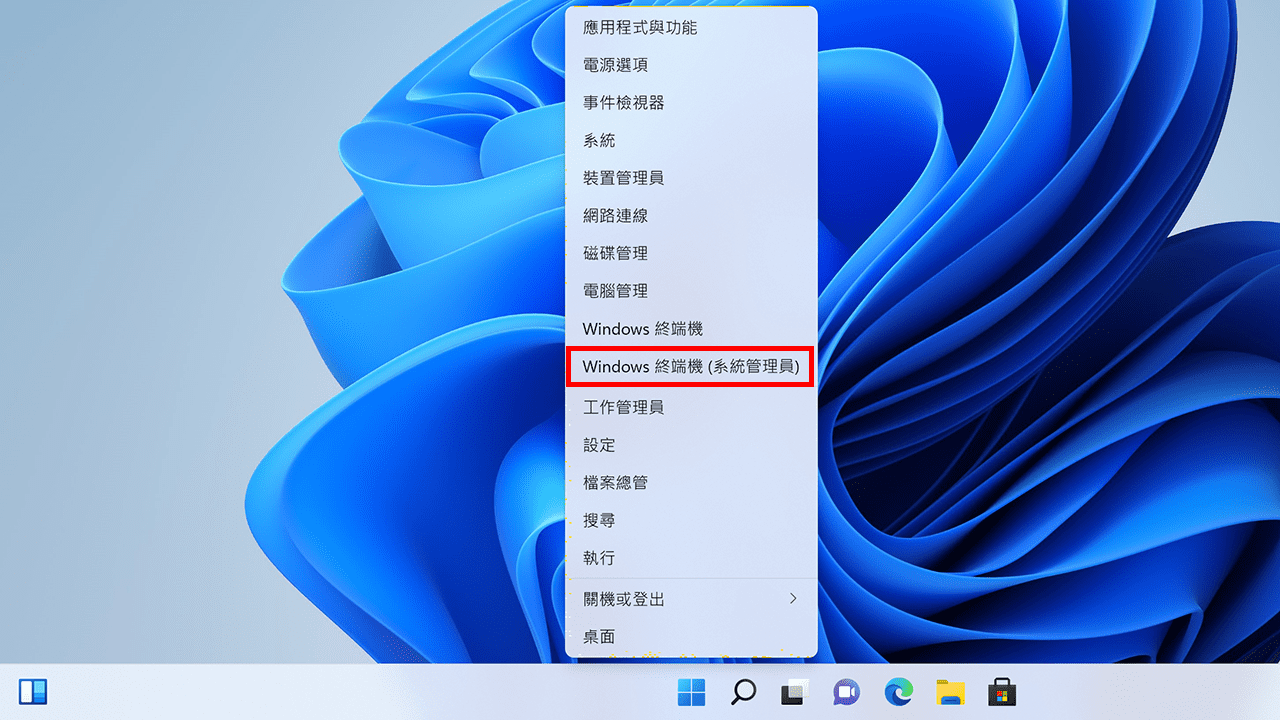This screenshot has width=1280, height=720.
Task: Open Microsoft Edge from the taskbar
Action: click(898, 691)
